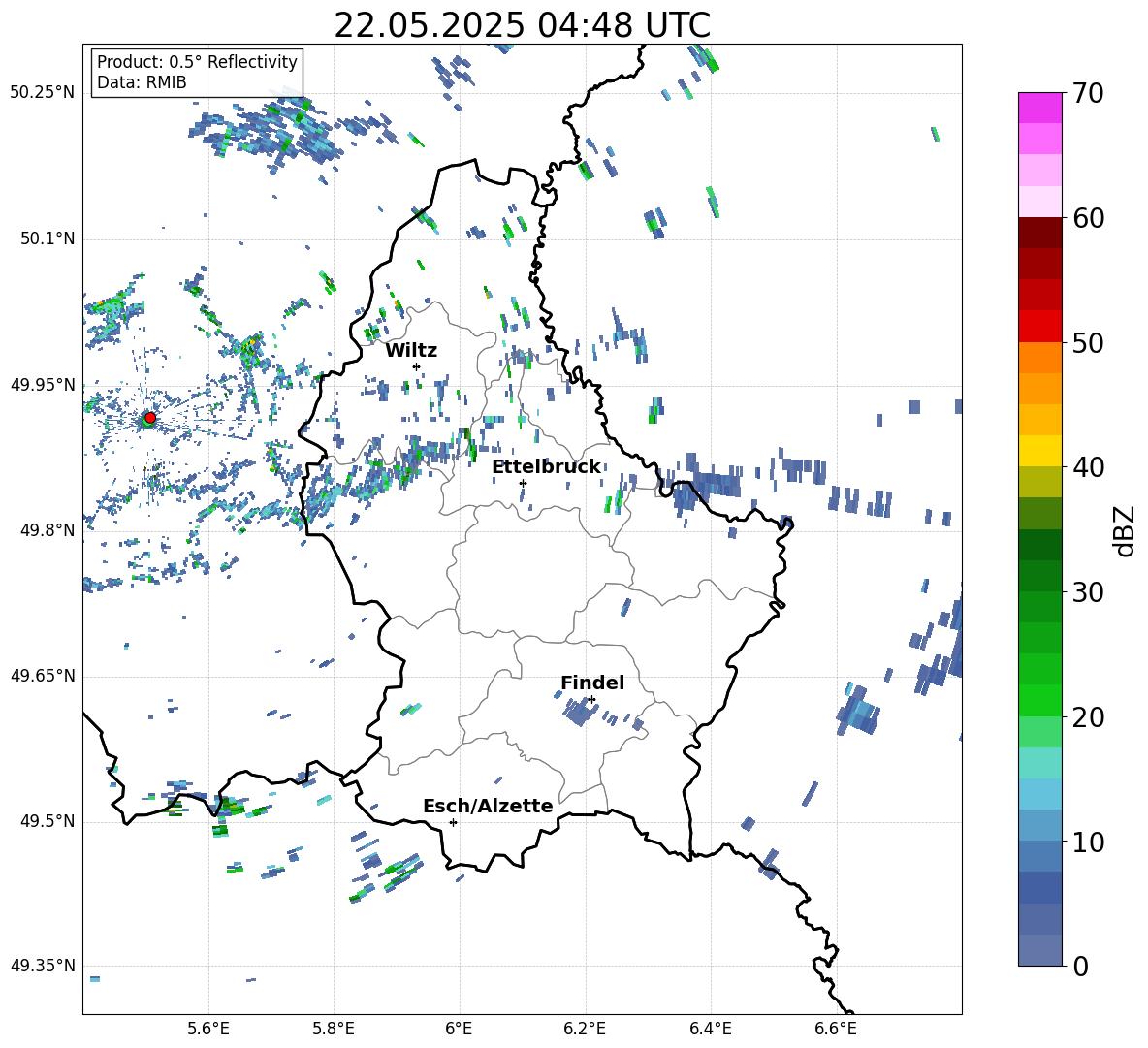Click the 10 value on colorbar

point(1089,842)
